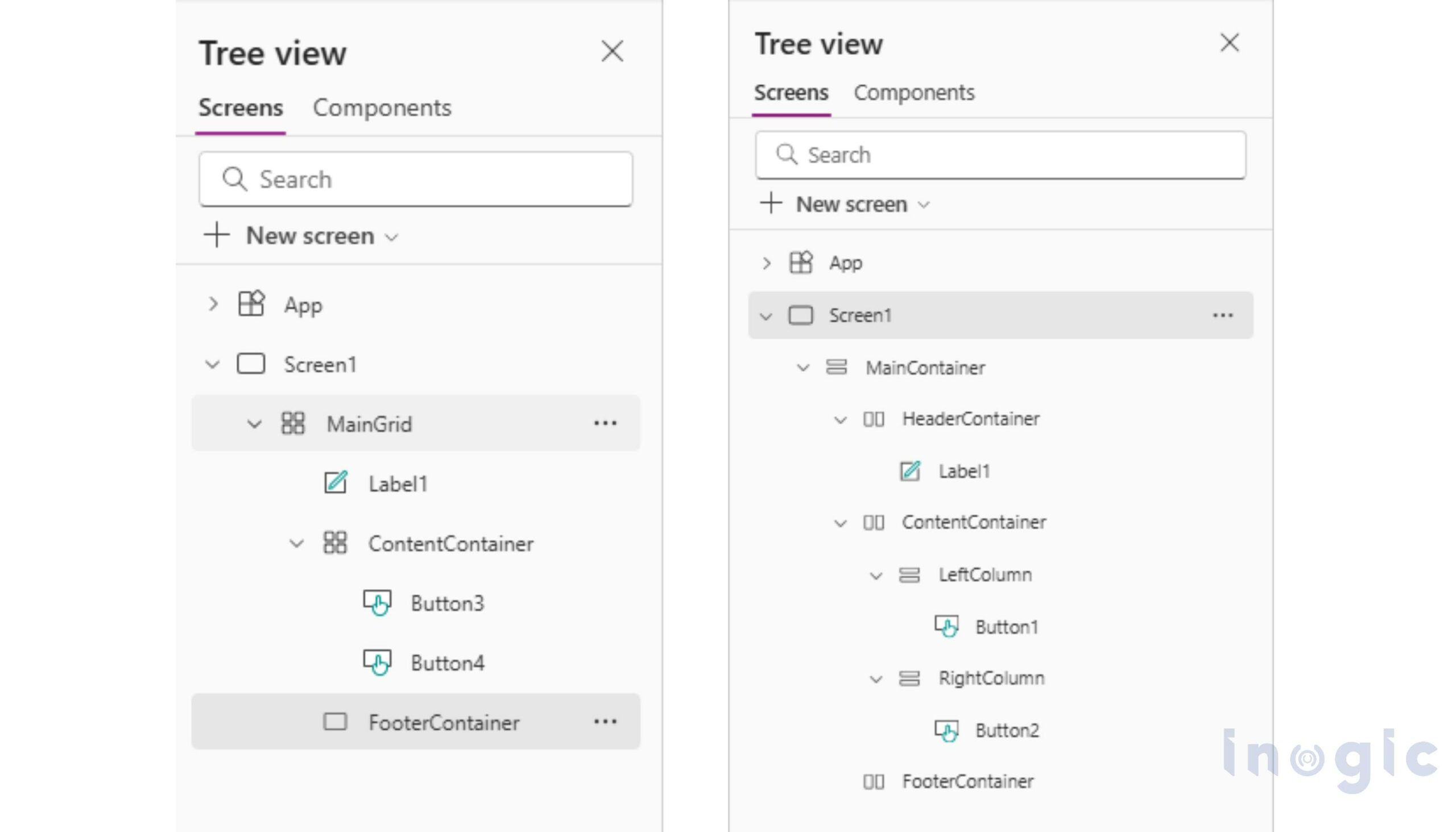This screenshot has height=832, width=1456.
Task: Click the Label1 pencil icon
Action: pos(336,483)
